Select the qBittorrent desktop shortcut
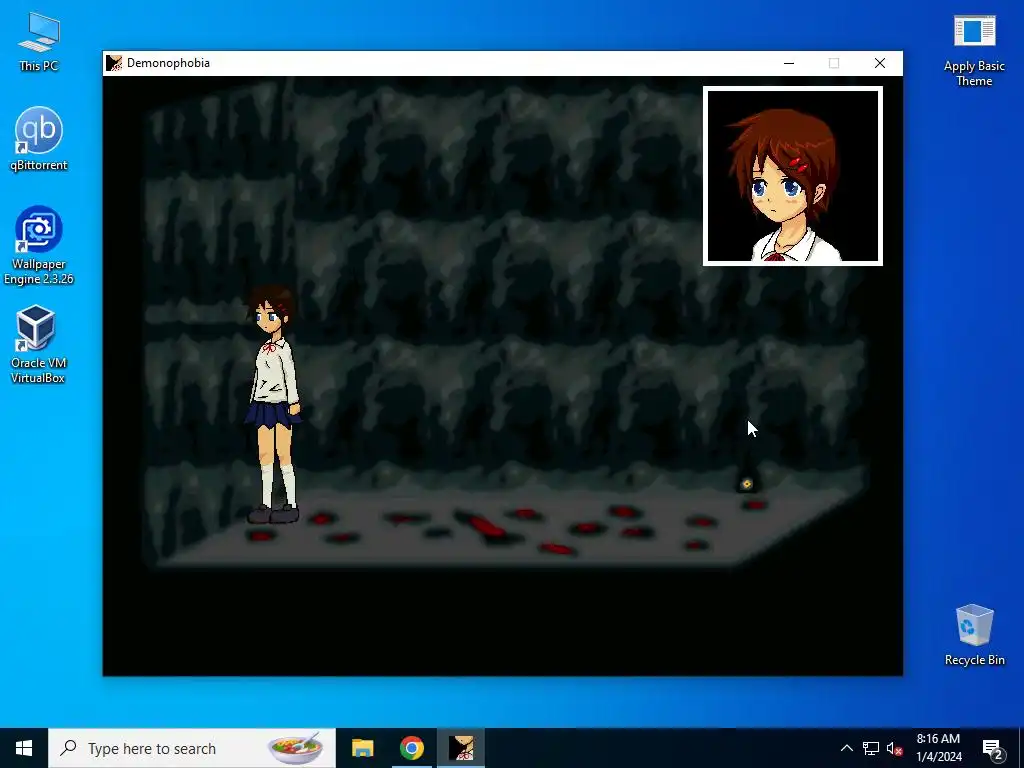 (x=39, y=138)
